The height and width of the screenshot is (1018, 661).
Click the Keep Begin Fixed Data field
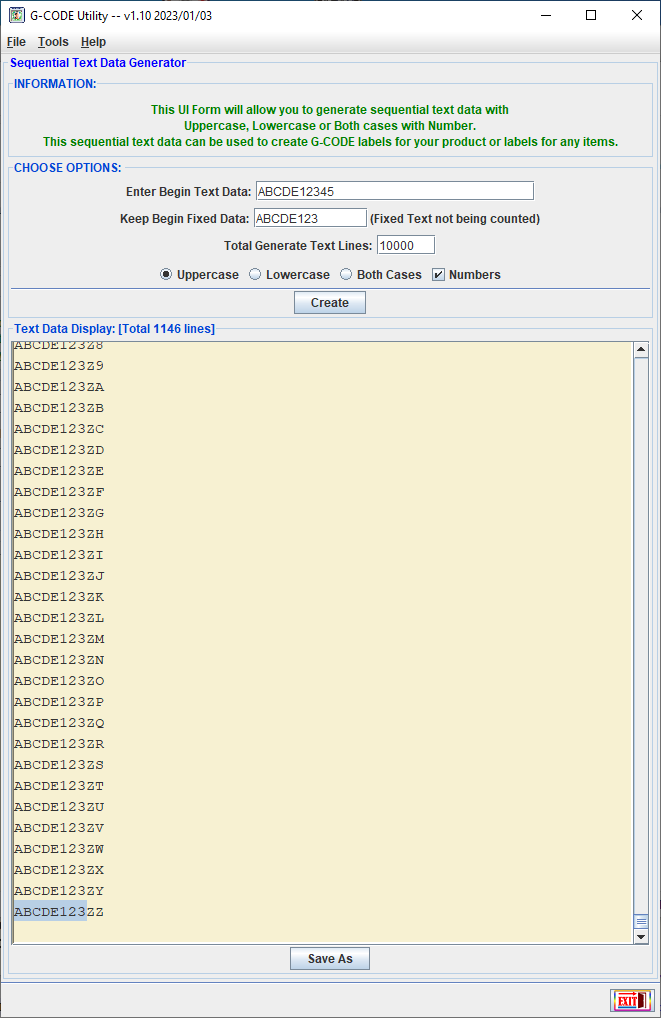(x=310, y=218)
